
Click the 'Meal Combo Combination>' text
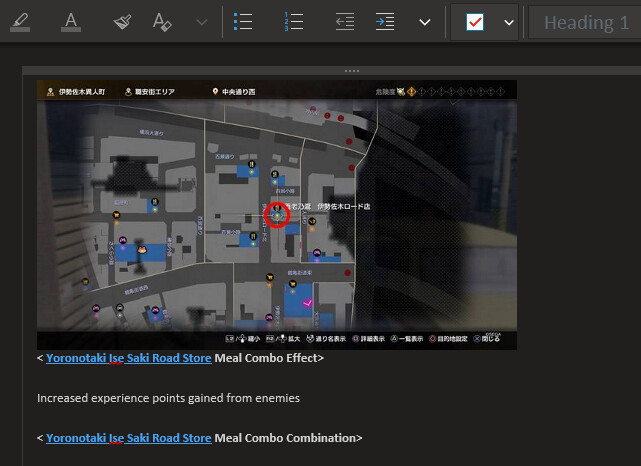[288, 438]
